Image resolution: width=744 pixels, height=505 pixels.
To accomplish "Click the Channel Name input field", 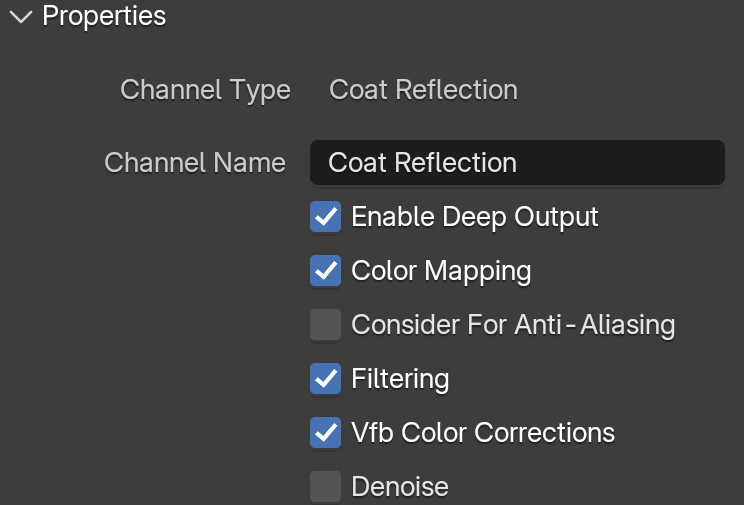I will pos(517,162).
